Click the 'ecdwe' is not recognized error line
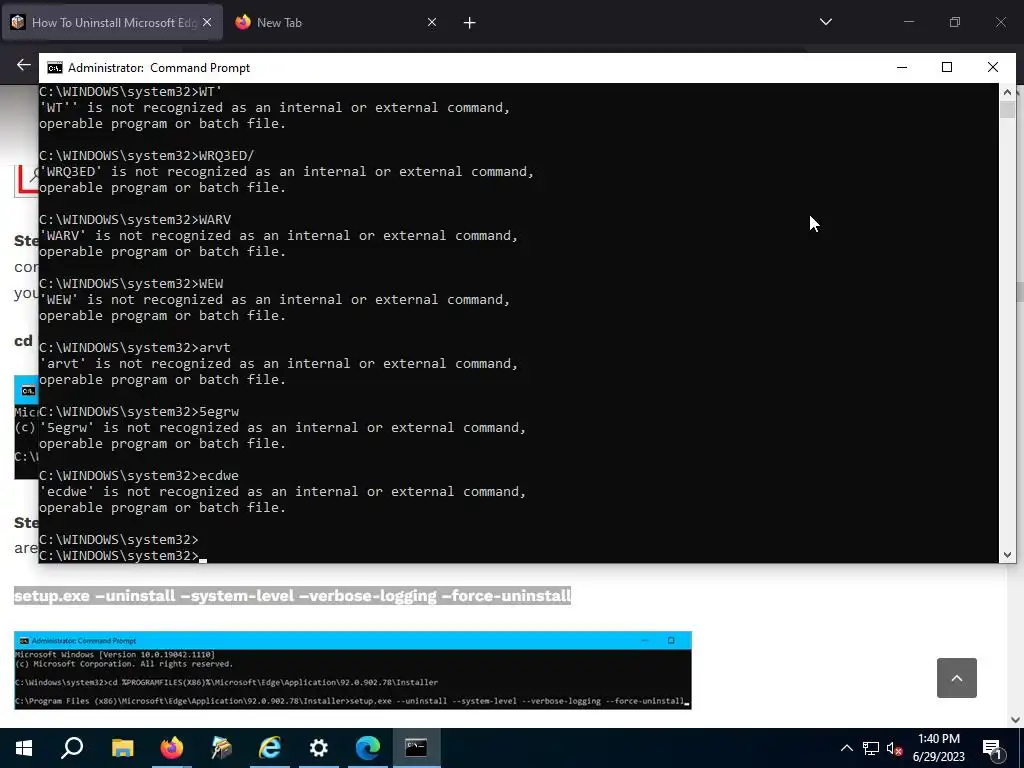The width and height of the screenshot is (1024, 768). point(282,491)
